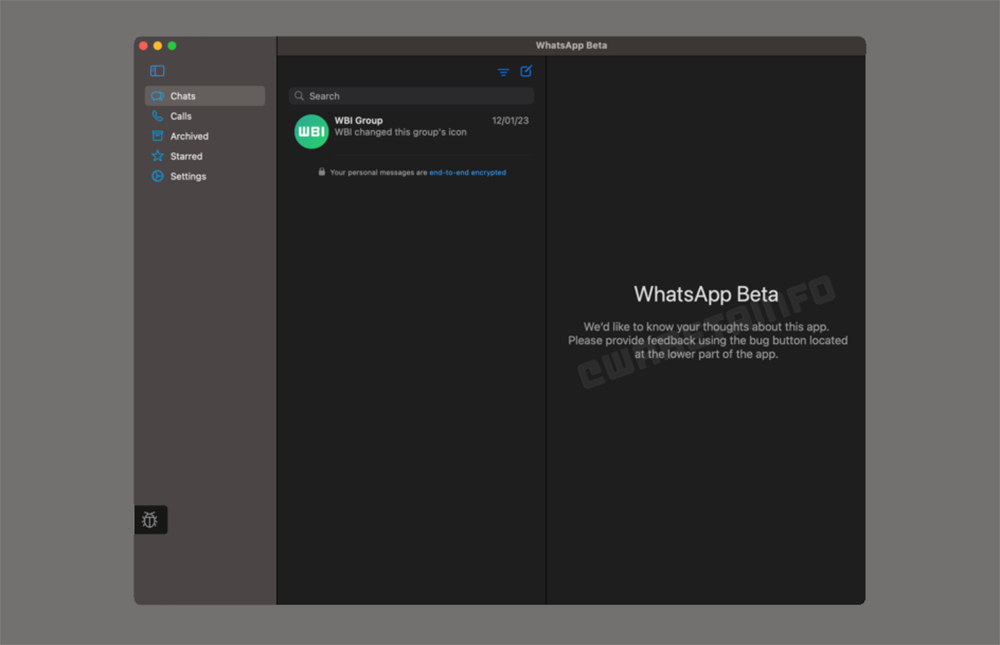Start a new chat with compose icon
This screenshot has width=1000, height=645.
pyautogui.click(x=526, y=71)
